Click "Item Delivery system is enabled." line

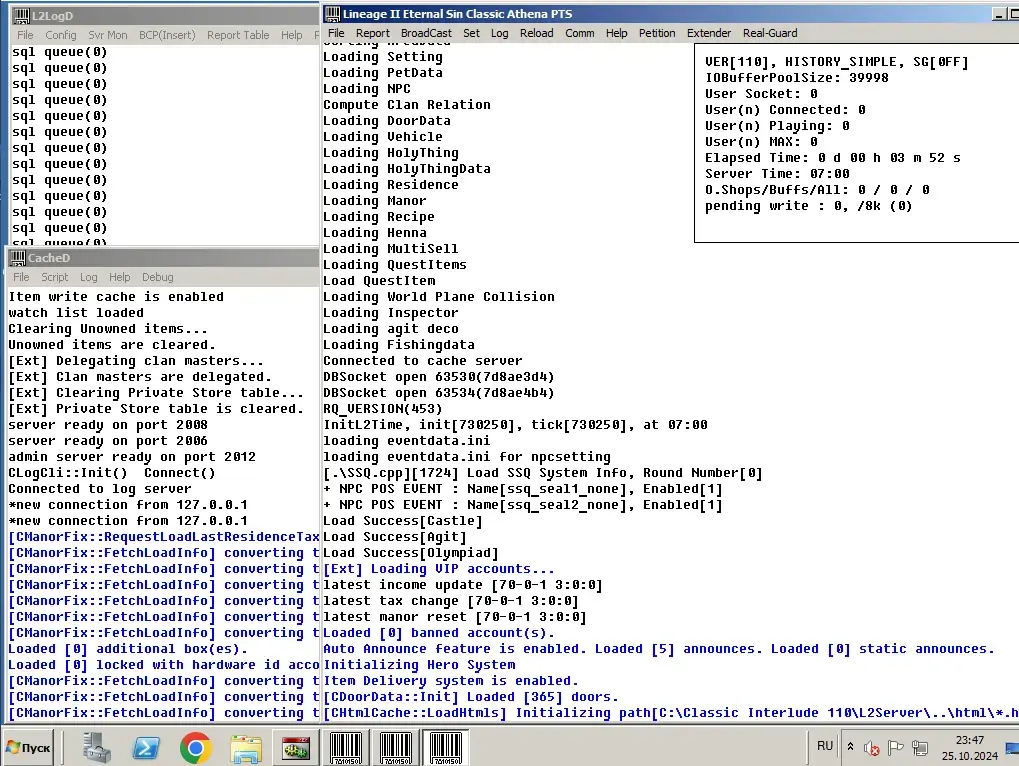coord(451,681)
